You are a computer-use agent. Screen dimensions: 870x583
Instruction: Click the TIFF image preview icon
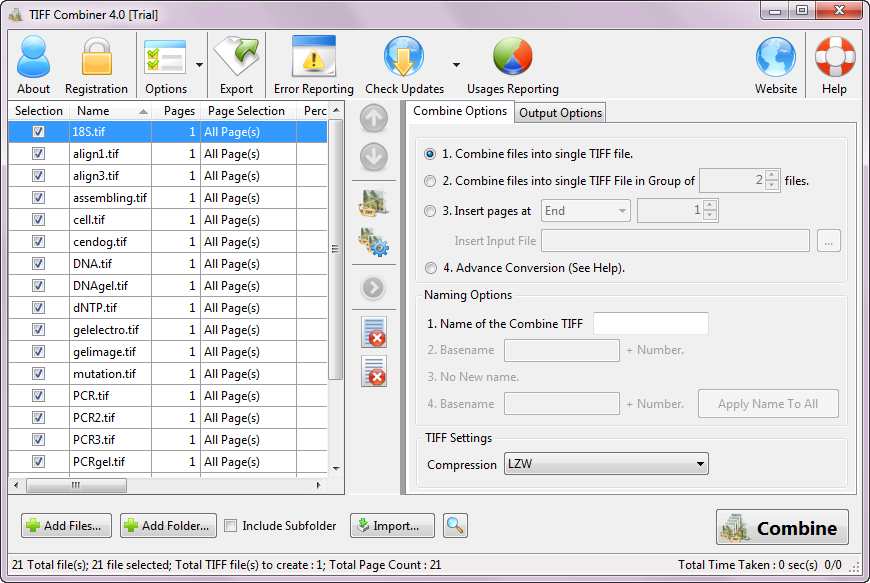click(x=373, y=203)
